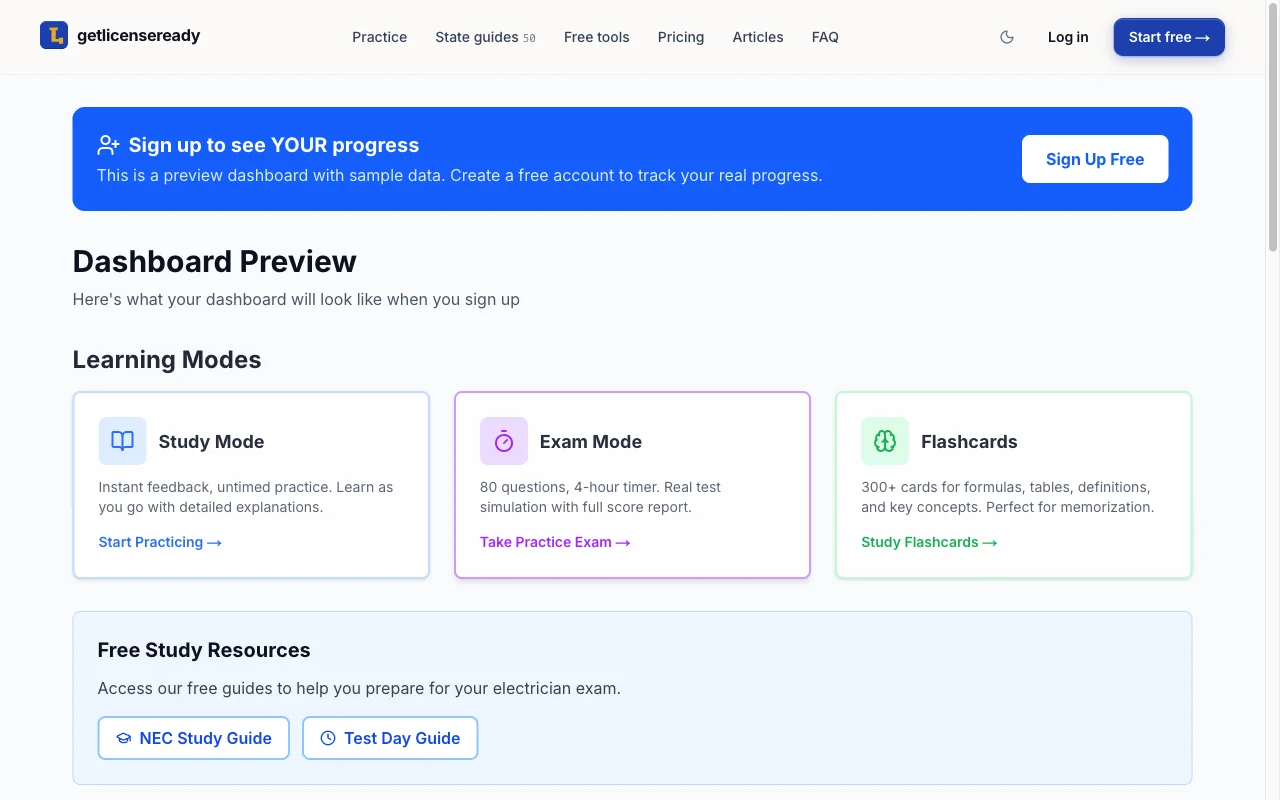Click the Flashcards card title
Viewport: 1280px width, 800px height.
[969, 441]
